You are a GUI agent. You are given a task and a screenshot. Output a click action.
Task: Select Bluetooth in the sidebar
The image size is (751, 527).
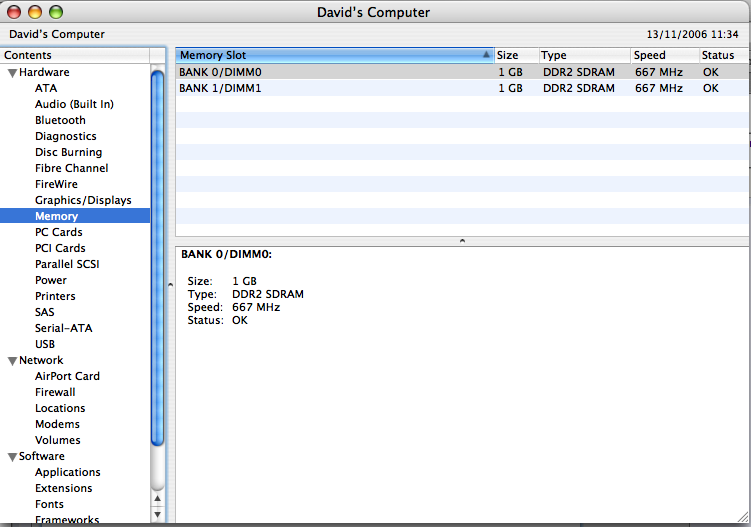pyautogui.click(x=60, y=120)
